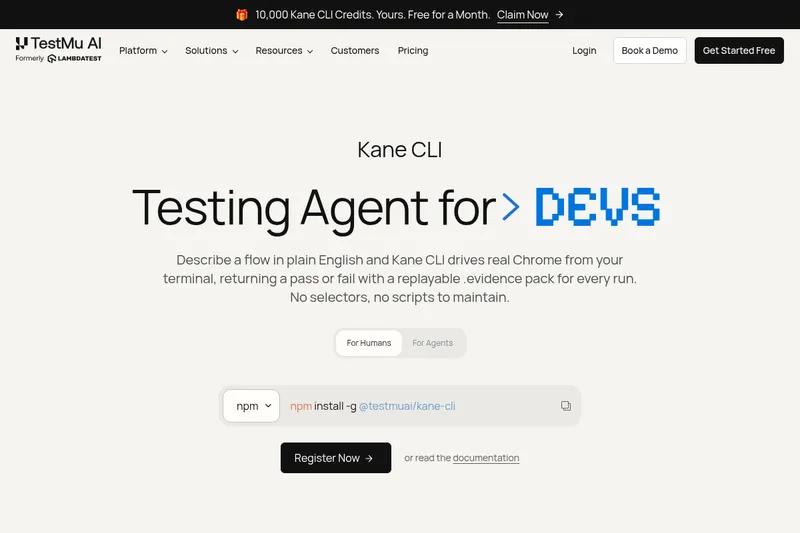The image size is (800, 533).
Task: Click the LambdaTest former logo
Action: (x=74, y=59)
